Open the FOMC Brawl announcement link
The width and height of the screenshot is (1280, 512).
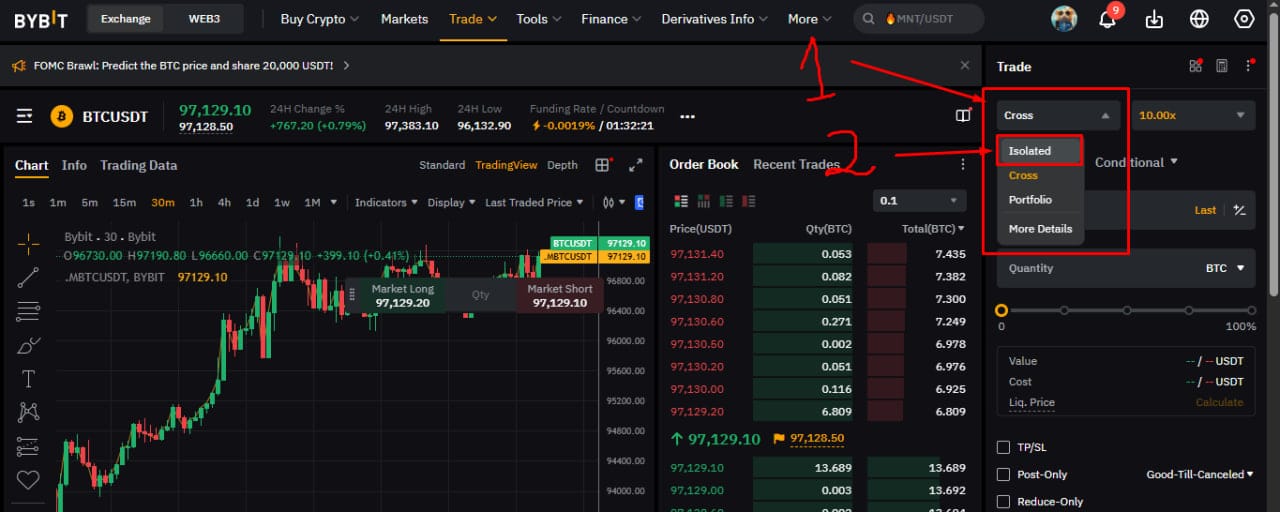(191, 66)
